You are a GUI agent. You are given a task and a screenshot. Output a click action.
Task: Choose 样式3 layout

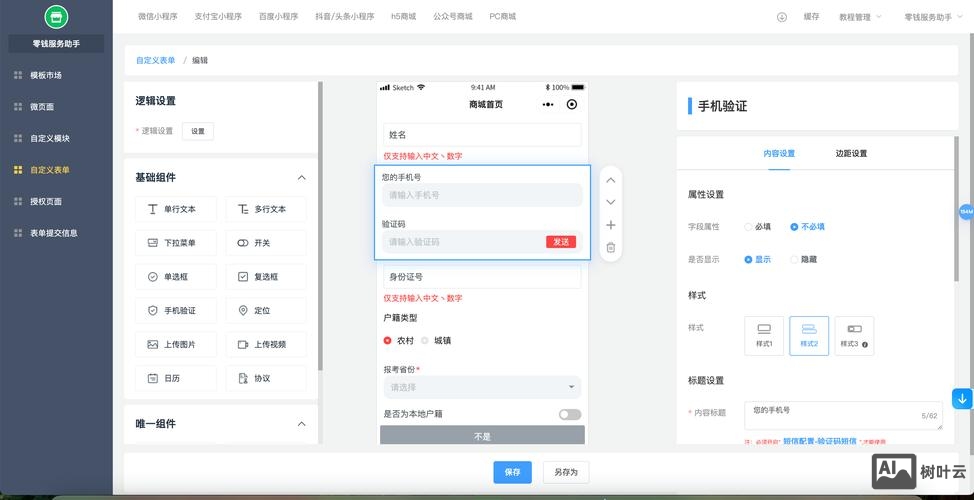[x=854, y=336]
